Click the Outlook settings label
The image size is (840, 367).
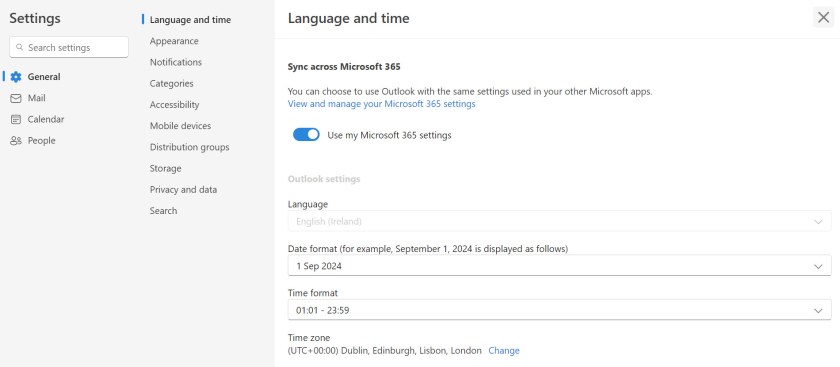tap(324, 179)
